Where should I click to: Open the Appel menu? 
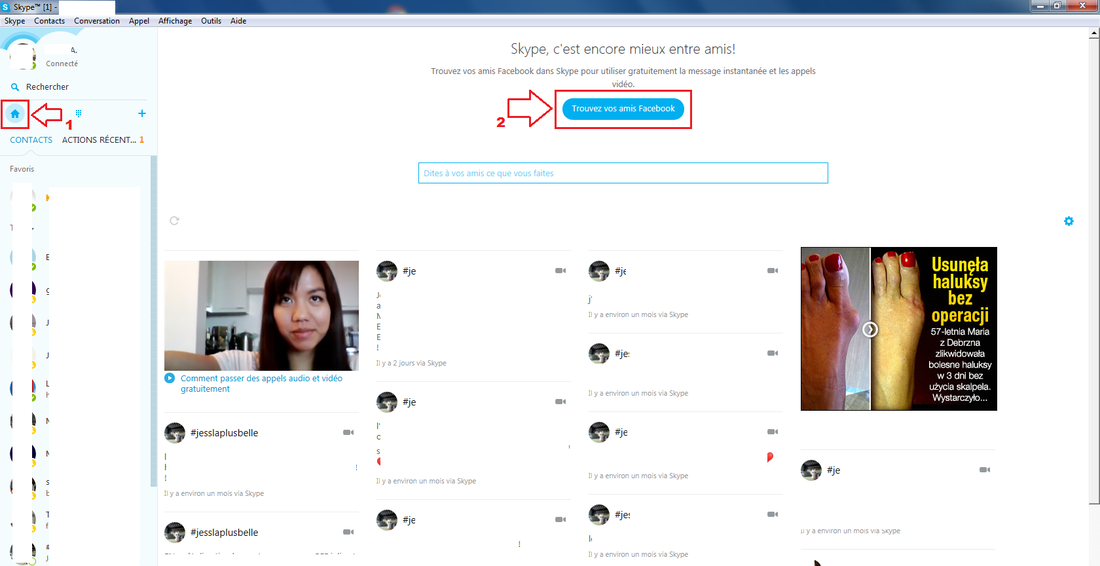click(x=139, y=21)
